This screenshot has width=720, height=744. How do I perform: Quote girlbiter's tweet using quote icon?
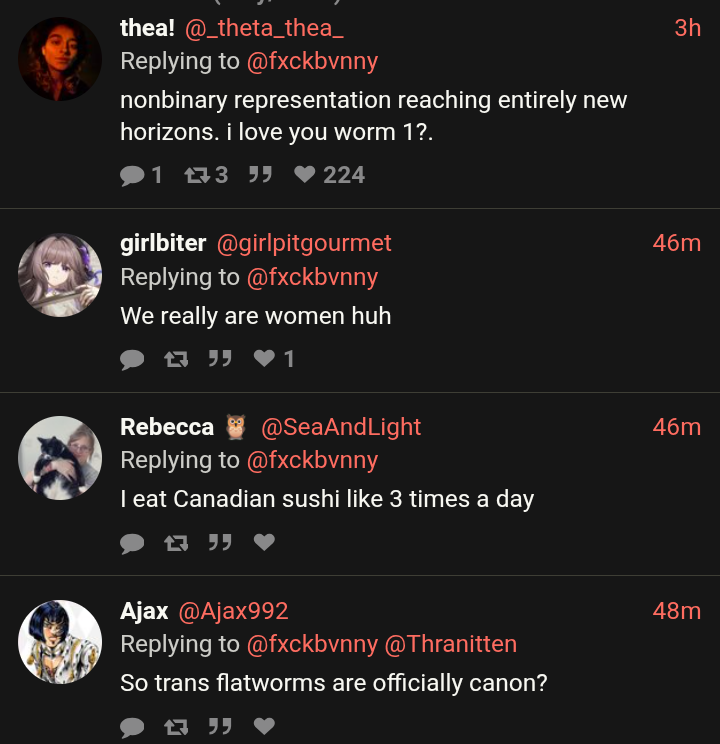[220, 358]
